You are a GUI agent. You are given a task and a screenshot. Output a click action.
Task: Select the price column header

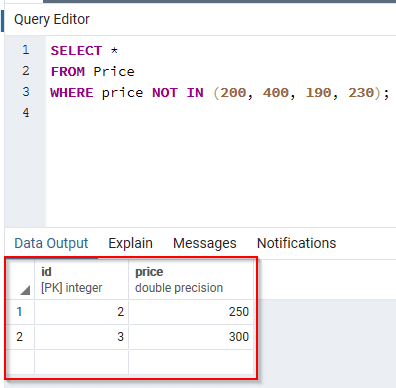pyautogui.click(x=191, y=280)
